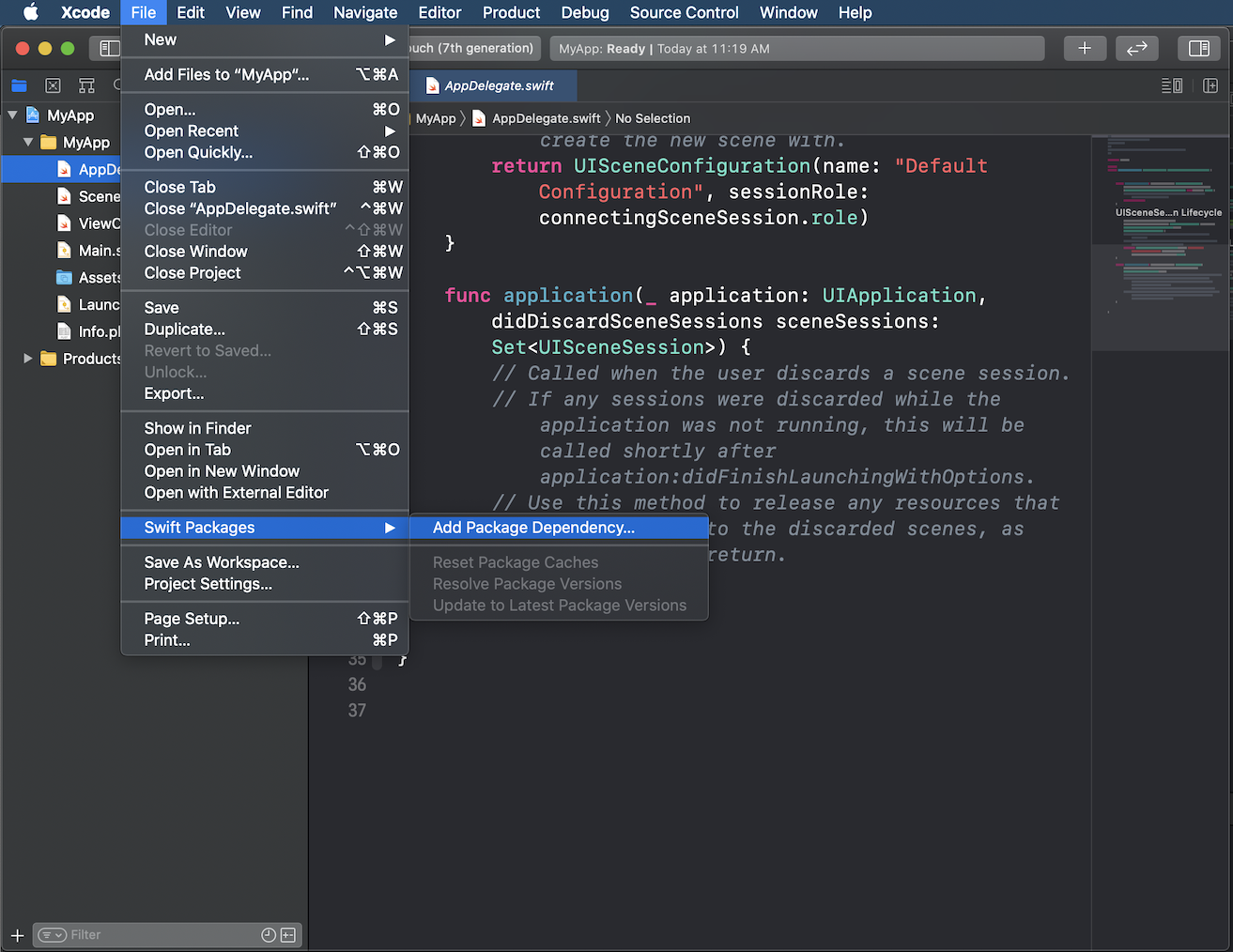
Task: Choose Save from File menu
Action: coord(265,307)
